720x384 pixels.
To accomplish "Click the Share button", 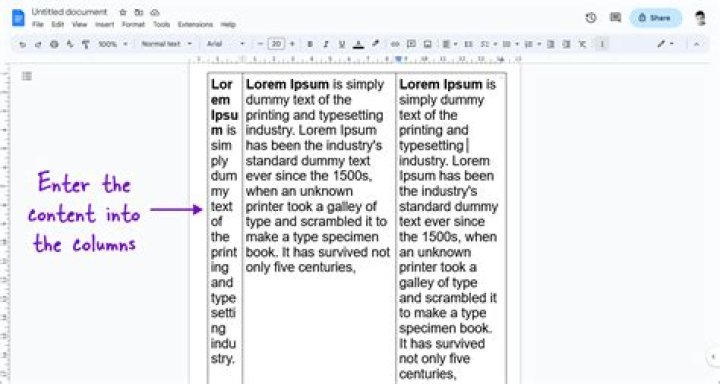I will (x=655, y=18).
